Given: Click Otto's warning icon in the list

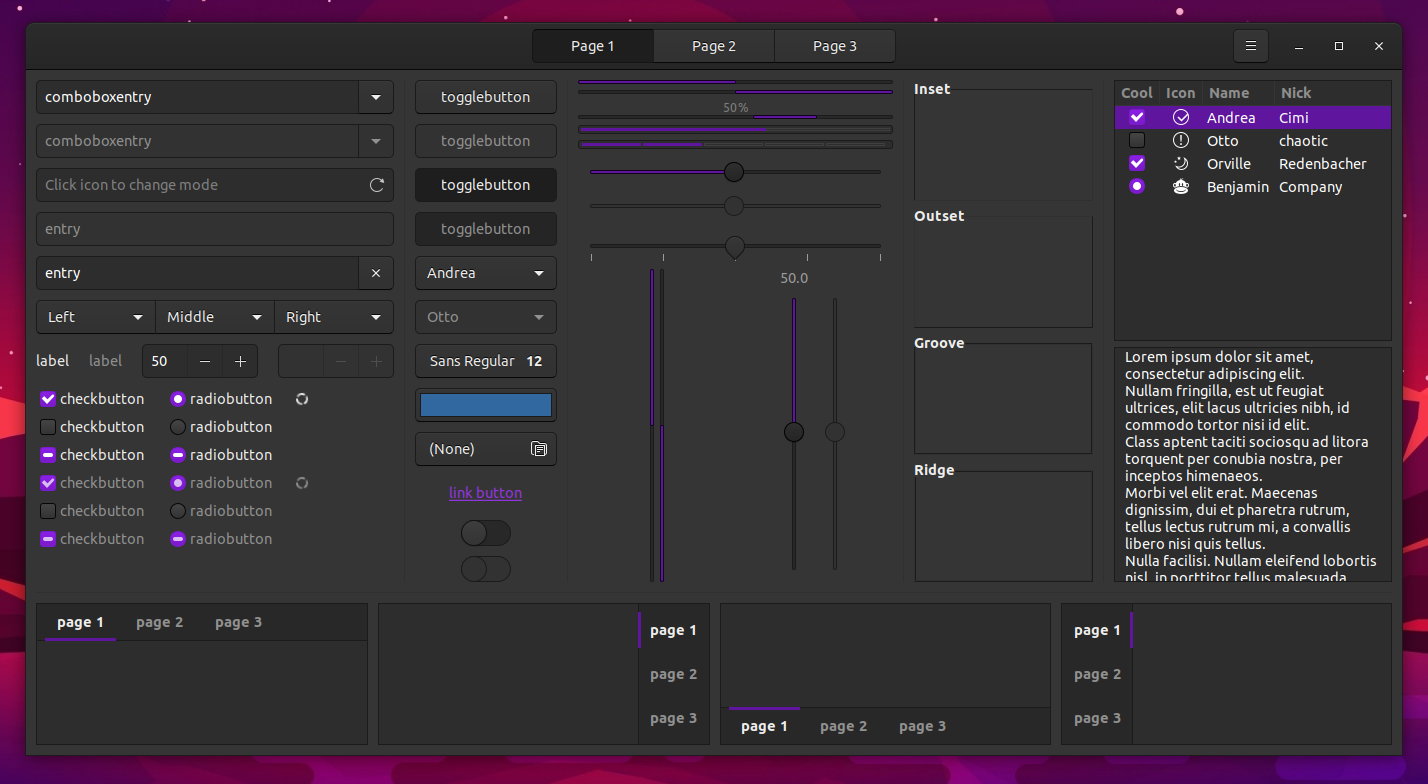Looking at the screenshot, I should (1181, 141).
